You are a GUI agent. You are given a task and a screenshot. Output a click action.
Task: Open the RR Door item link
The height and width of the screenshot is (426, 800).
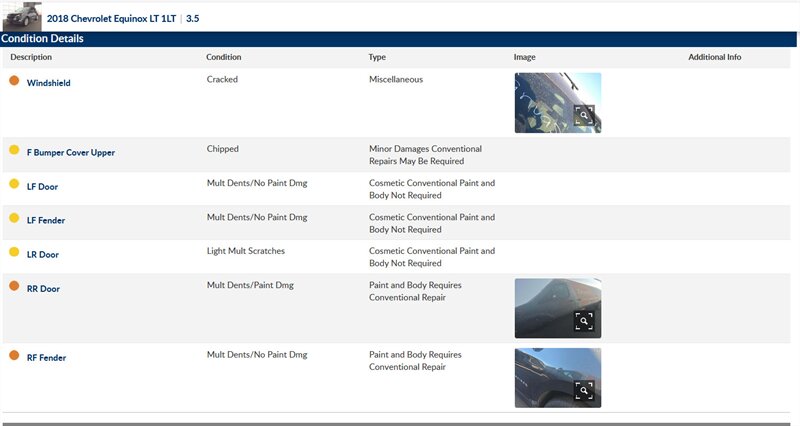[45, 289]
